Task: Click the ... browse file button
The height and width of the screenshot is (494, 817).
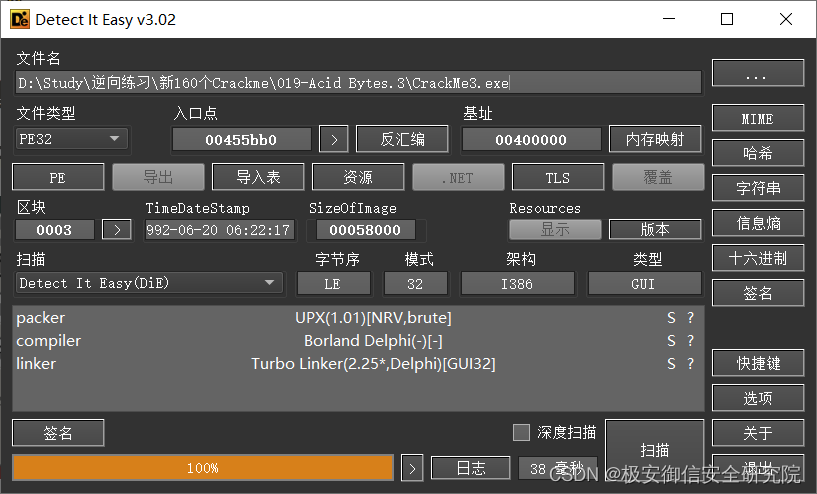Action: click(x=758, y=73)
